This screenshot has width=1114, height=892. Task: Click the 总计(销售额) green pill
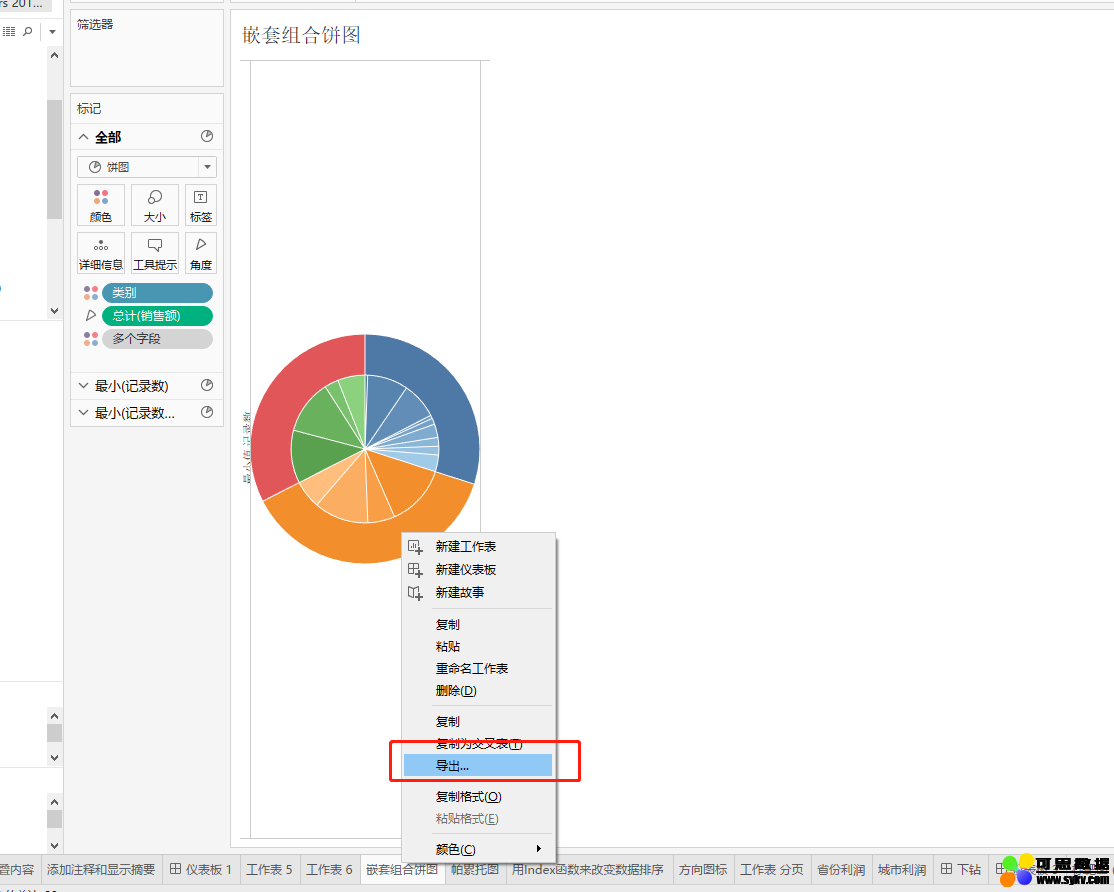click(x=157, y=316)
